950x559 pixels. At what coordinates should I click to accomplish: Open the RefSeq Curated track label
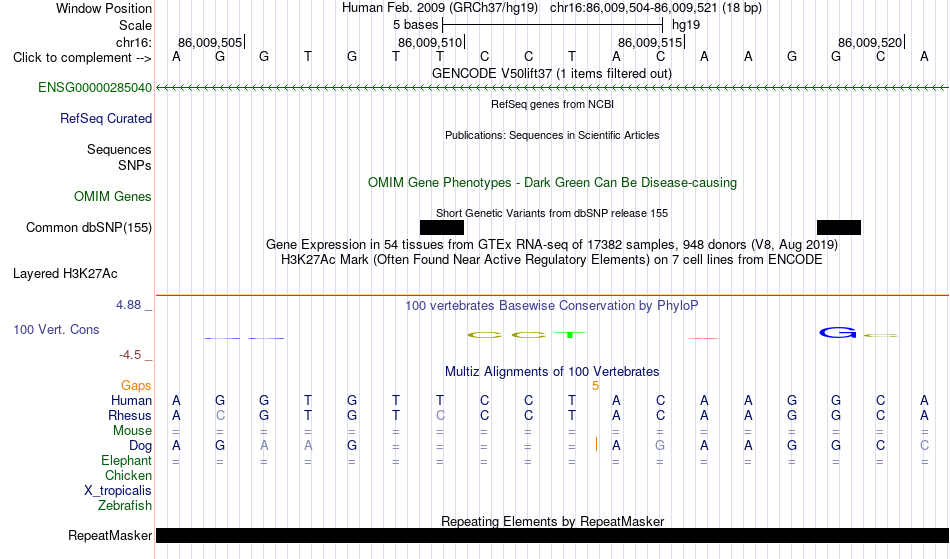[x=106, y=119]
